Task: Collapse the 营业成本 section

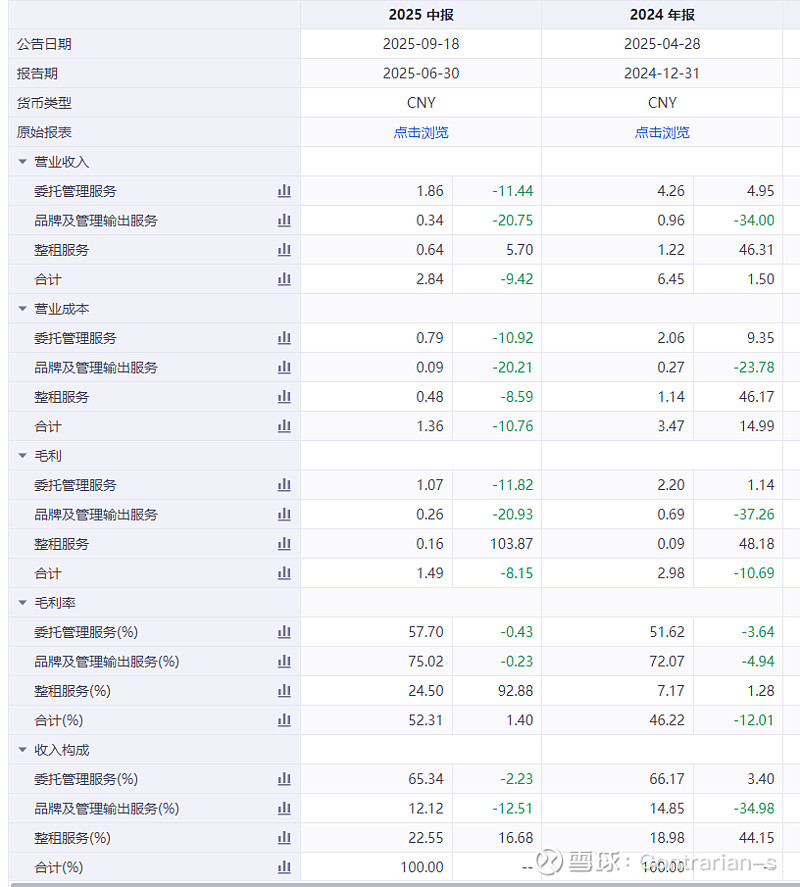Action: [x=23, y=309]
